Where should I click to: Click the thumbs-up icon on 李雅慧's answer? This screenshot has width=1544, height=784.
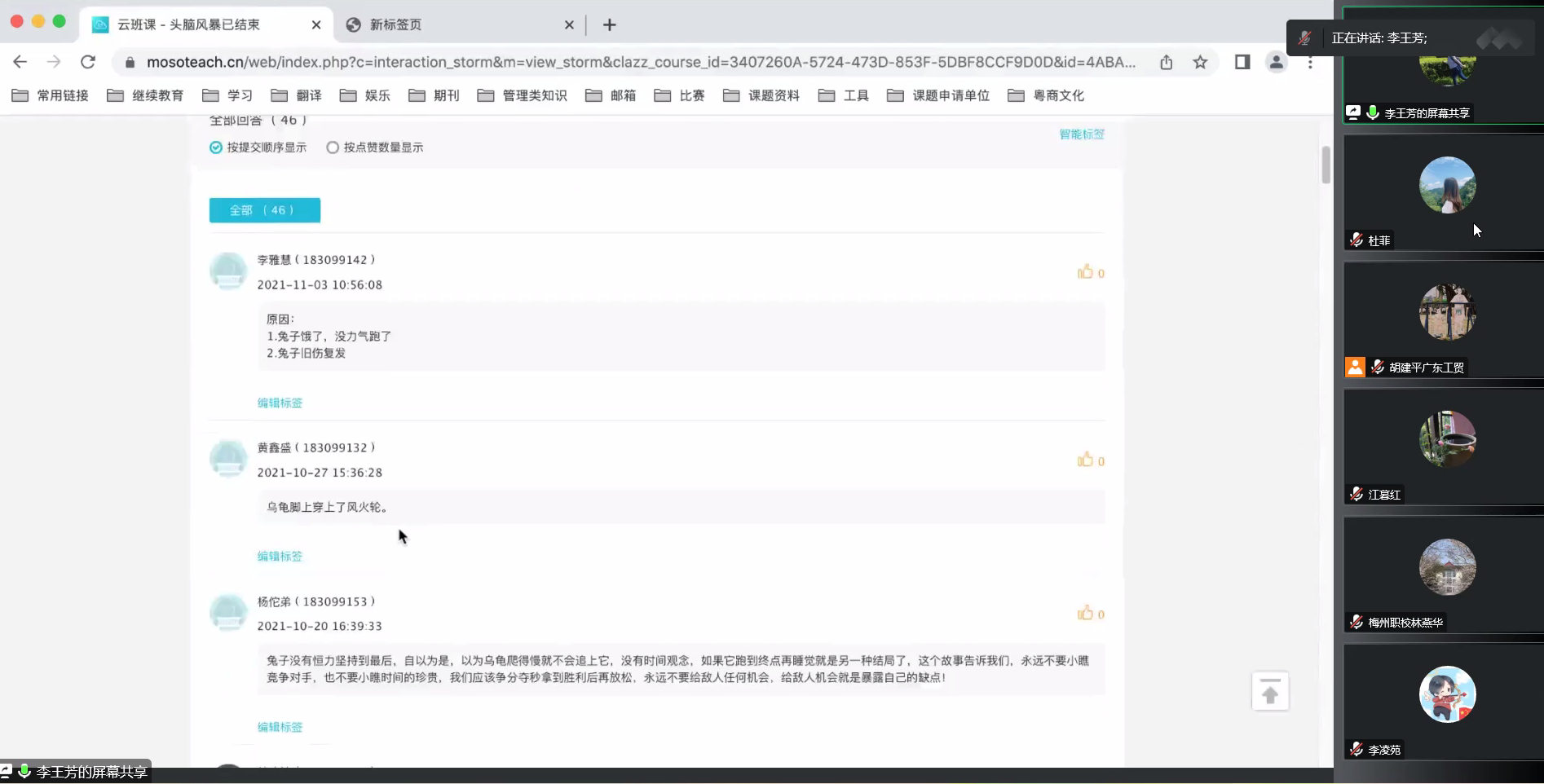[x=1085, y=272]
